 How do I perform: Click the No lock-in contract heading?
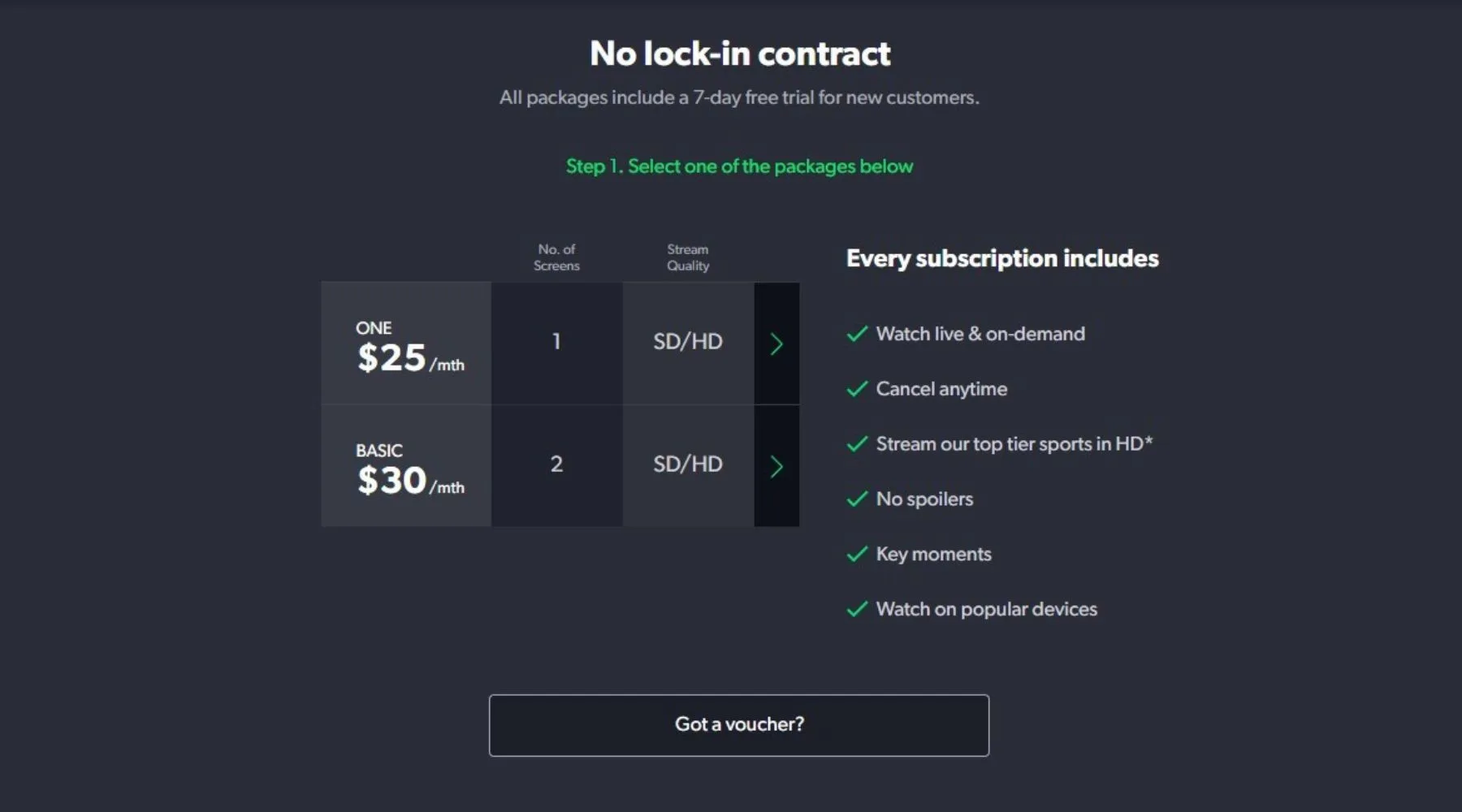[x=740, y=54]
